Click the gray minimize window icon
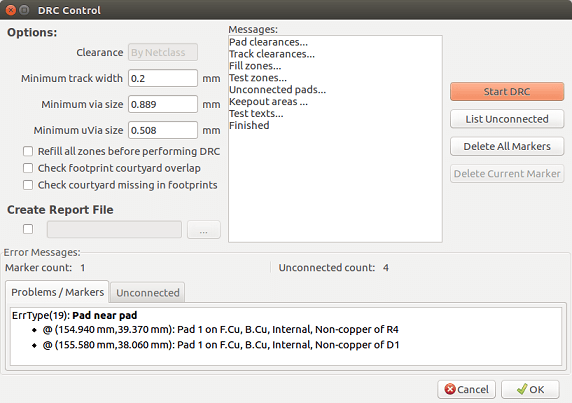This screenshot has width=572, height=403. tap(24, 10)
